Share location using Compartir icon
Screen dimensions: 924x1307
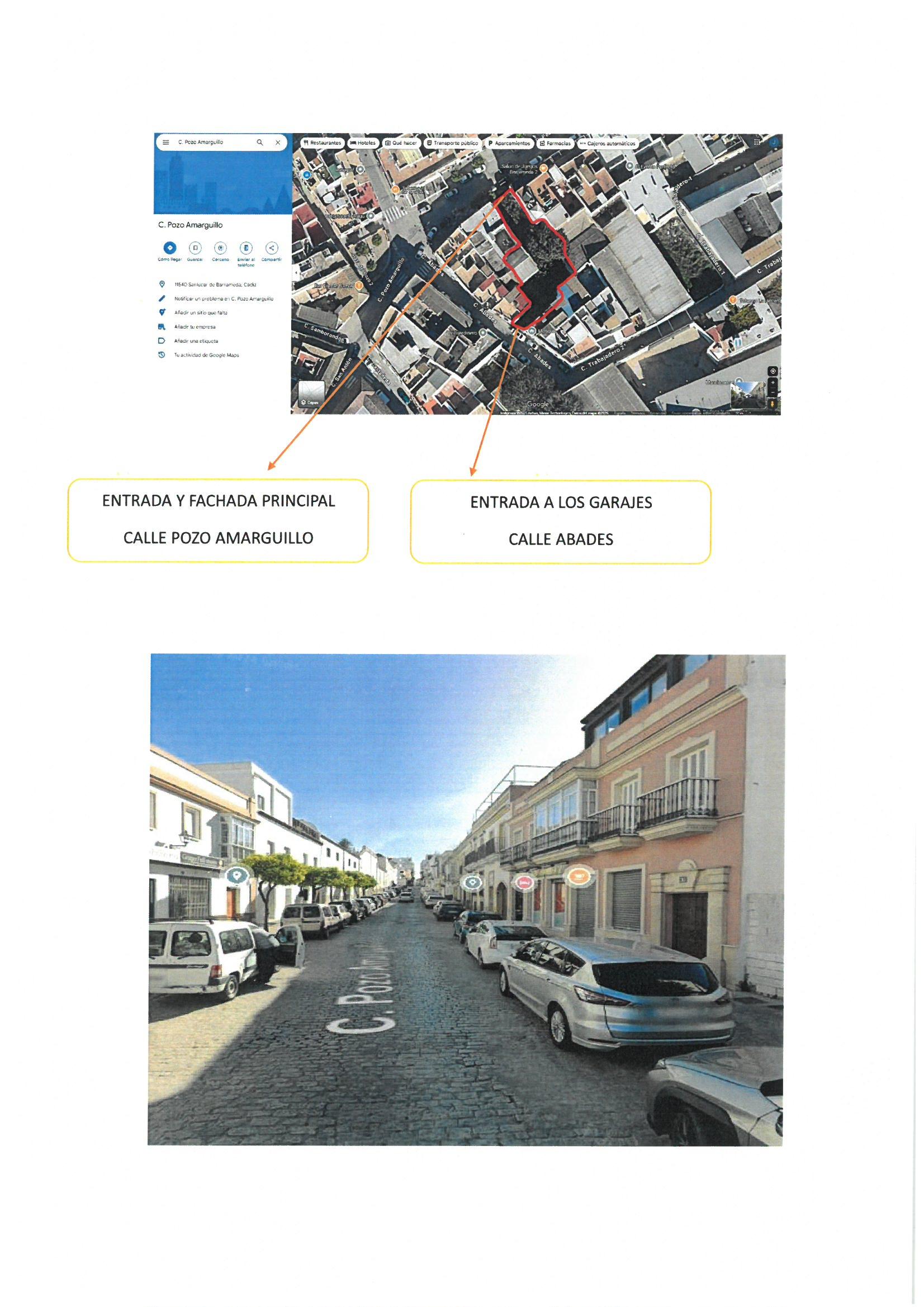[x=272, y=248]
